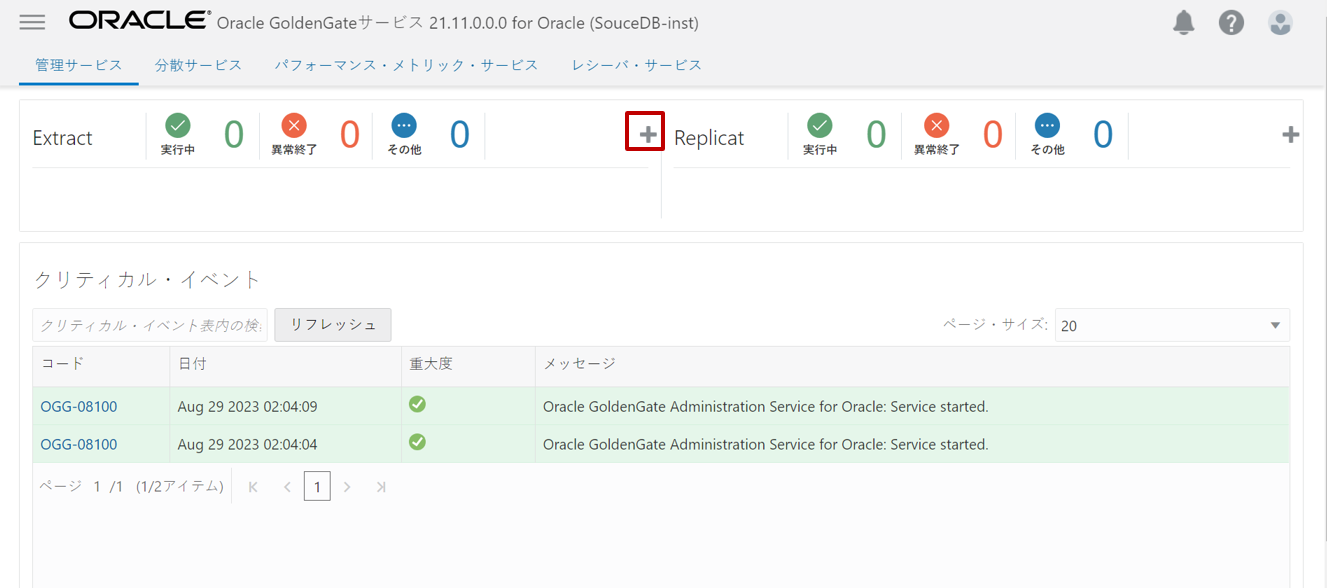The height and width of the screenshot is (588, 1327).
Task: Open OGG-08100 link for 02:04:04 event
Action: click(x=79, y=444)
